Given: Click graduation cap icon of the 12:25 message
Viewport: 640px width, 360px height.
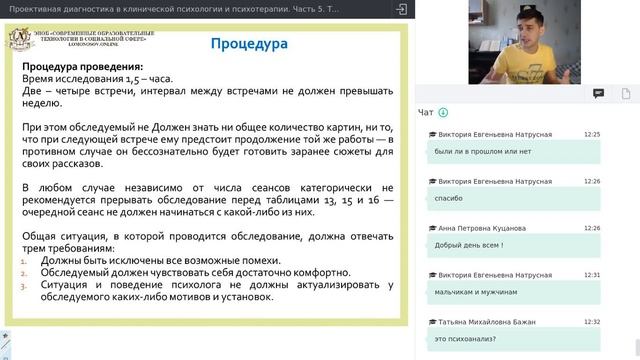Looking at the screenshot, I should tap(433, 134).
